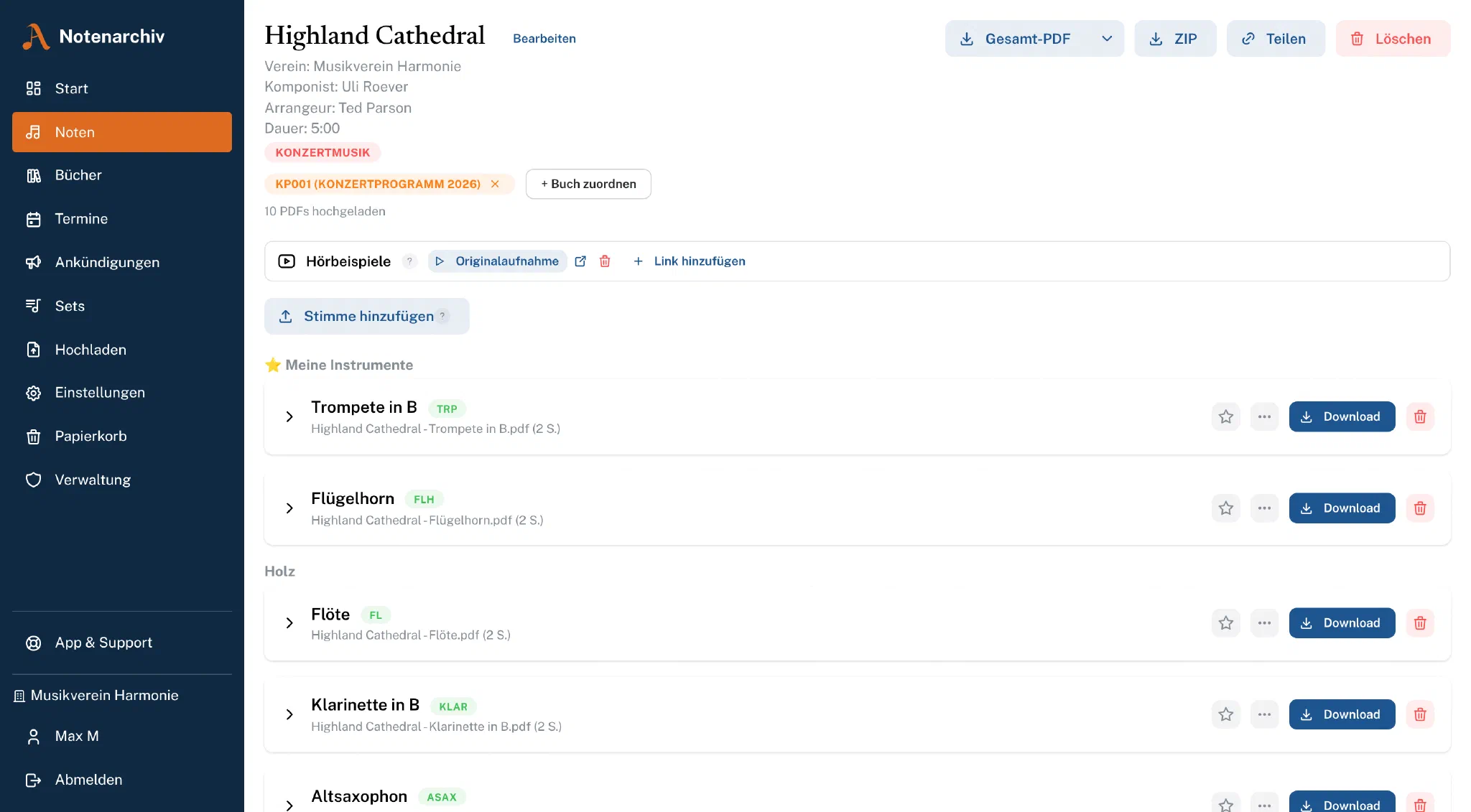Screen dimensions: 1471x812
Task: Open Ankündigungen page
Action: (x=122, y=262)
